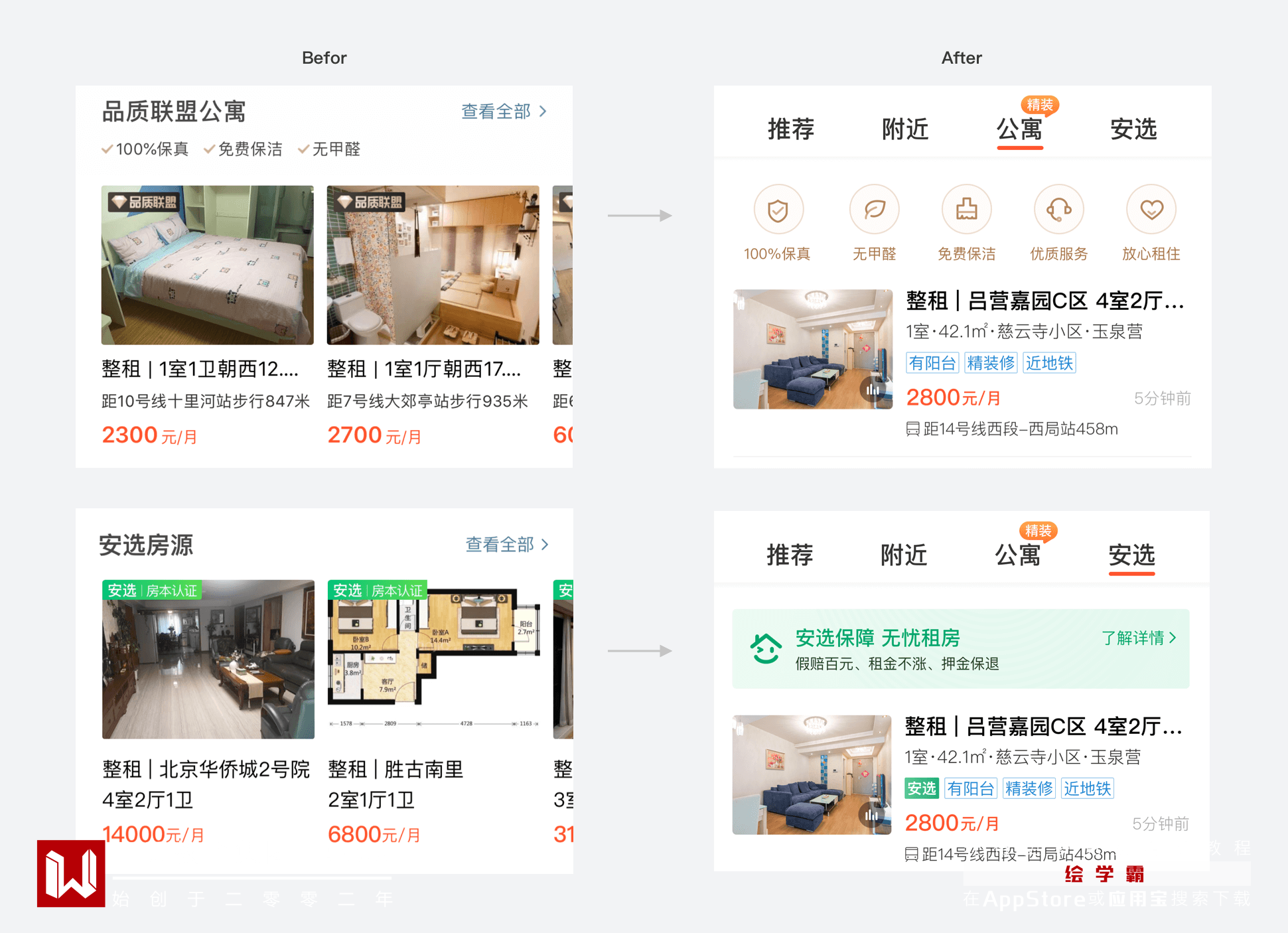Click the 100%保真 shield icon
Image resolution: width=1288 pixels, height=933 pixels.
tap(778, 210)
